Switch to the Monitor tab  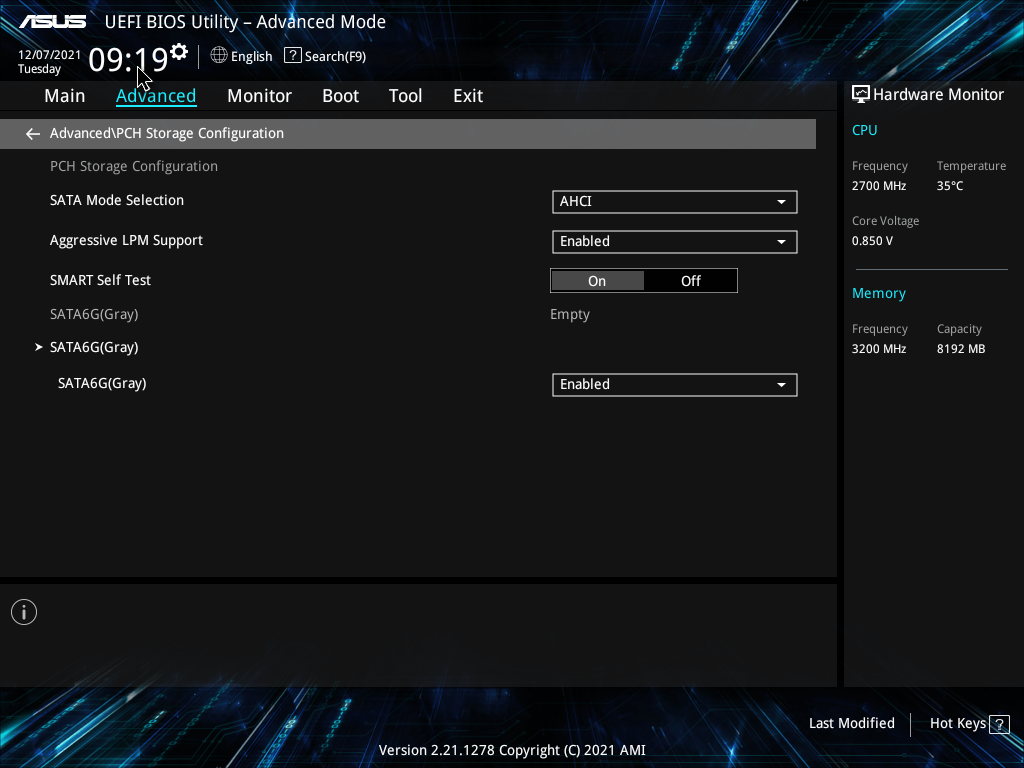point(259,96)
